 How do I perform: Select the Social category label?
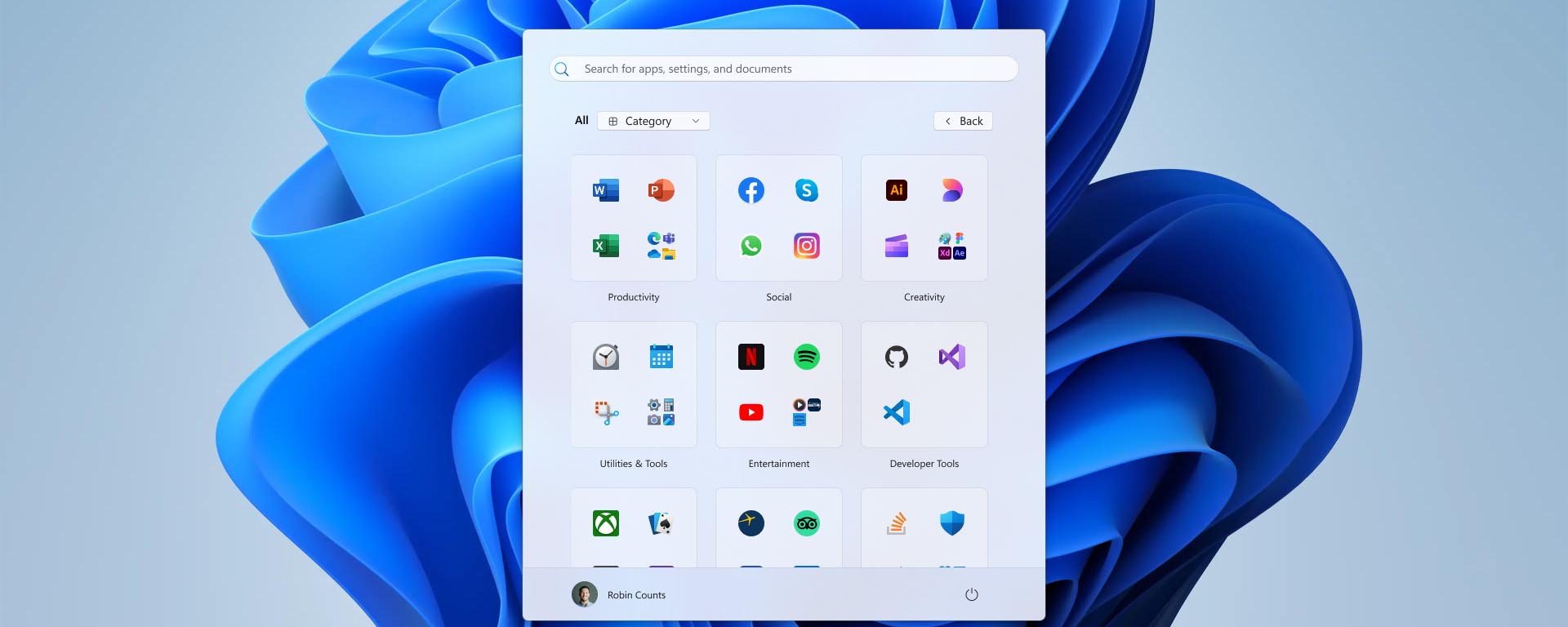pos(779,297)
